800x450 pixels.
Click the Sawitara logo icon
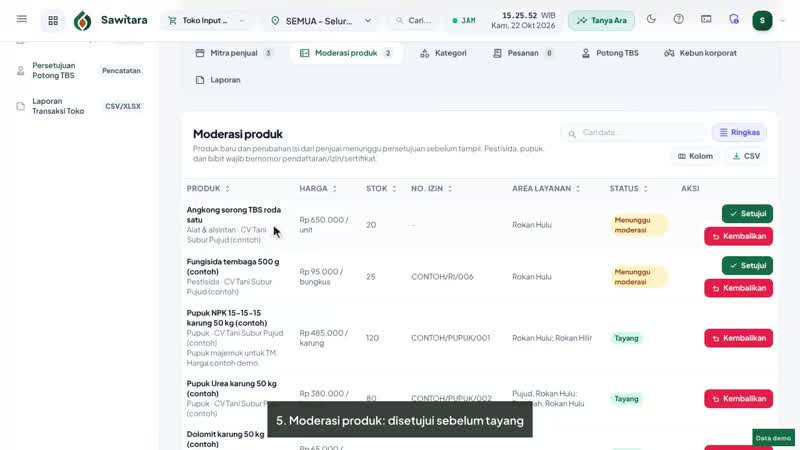[83, 21]
